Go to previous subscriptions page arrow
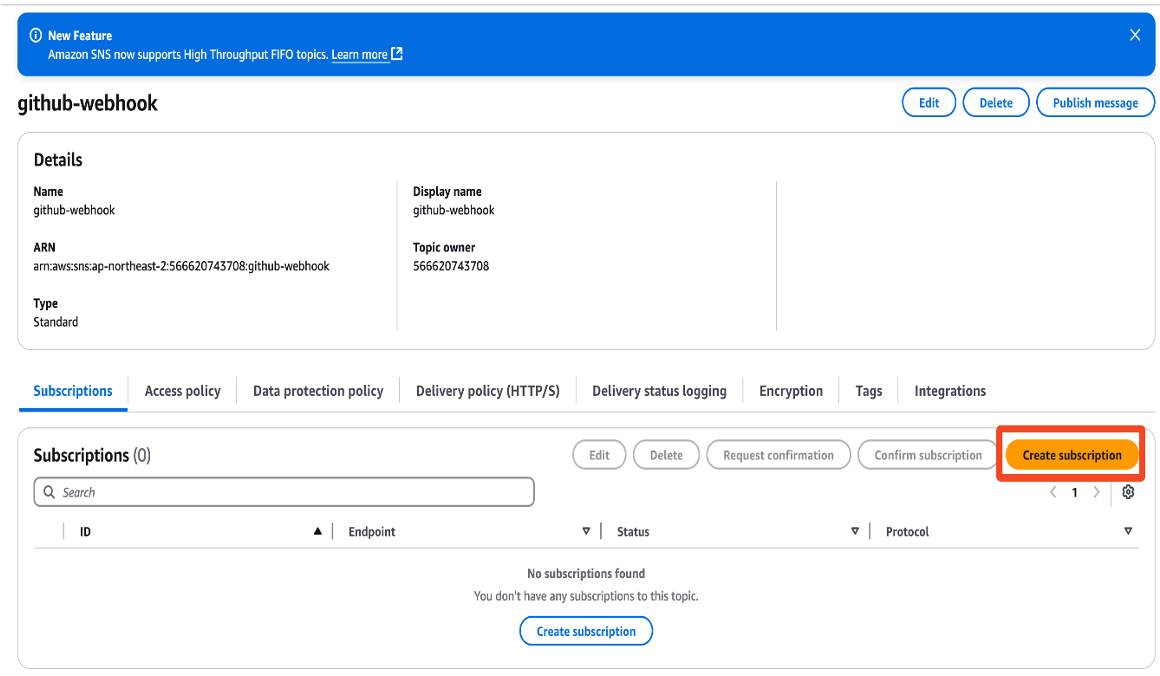Screen dimensions: 1160x676 [1053, 492]
